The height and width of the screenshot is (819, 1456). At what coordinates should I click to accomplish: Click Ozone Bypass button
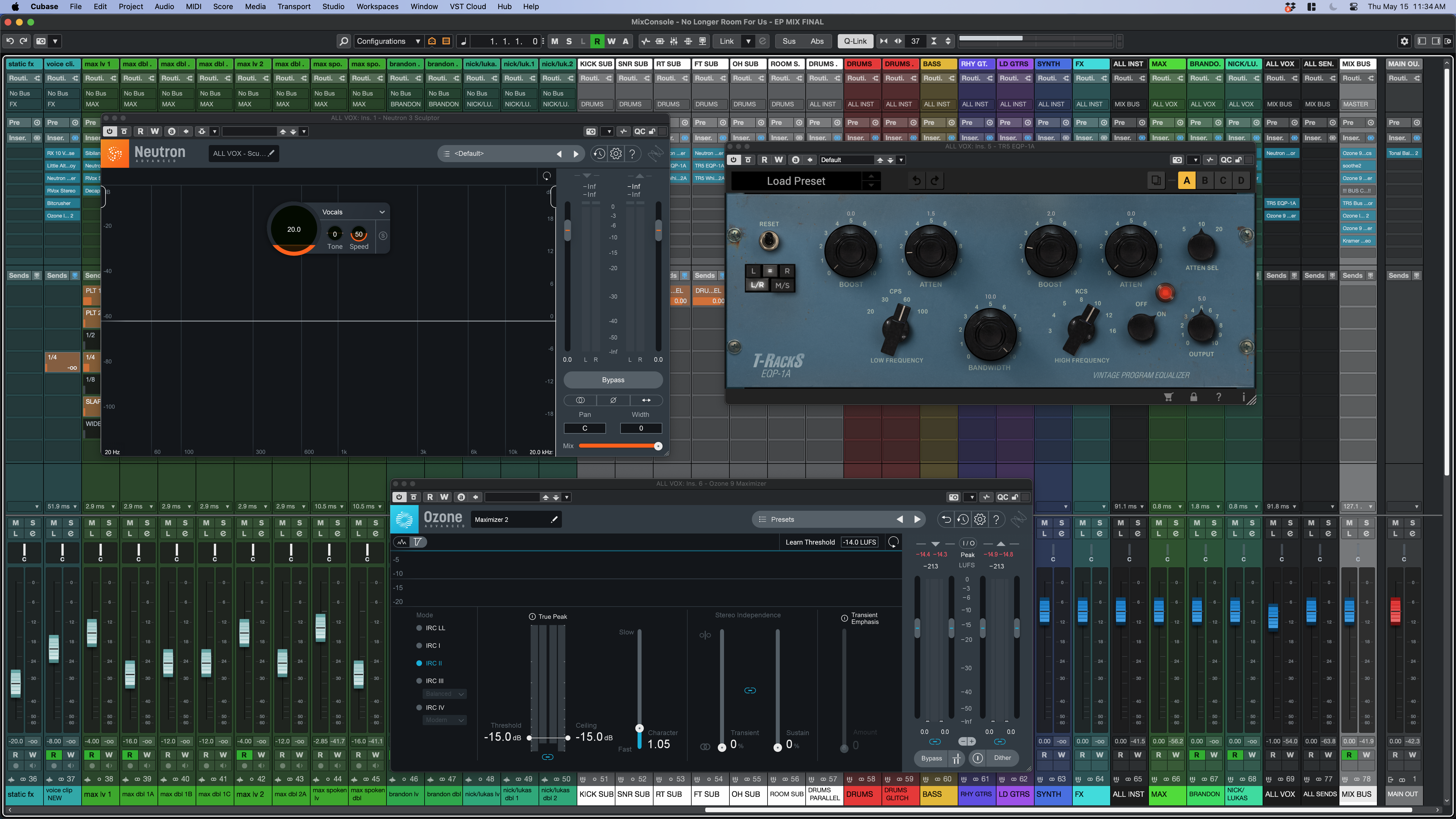click(x=932, y=758)
